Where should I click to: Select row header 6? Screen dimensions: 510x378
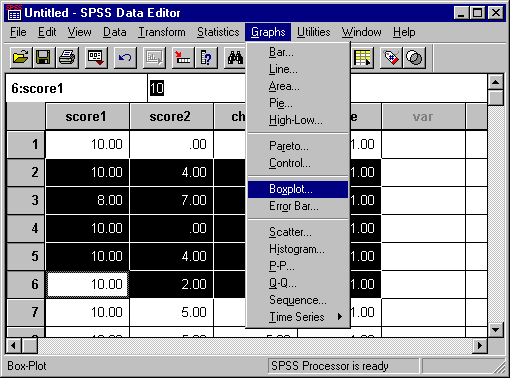pos(26,284)
